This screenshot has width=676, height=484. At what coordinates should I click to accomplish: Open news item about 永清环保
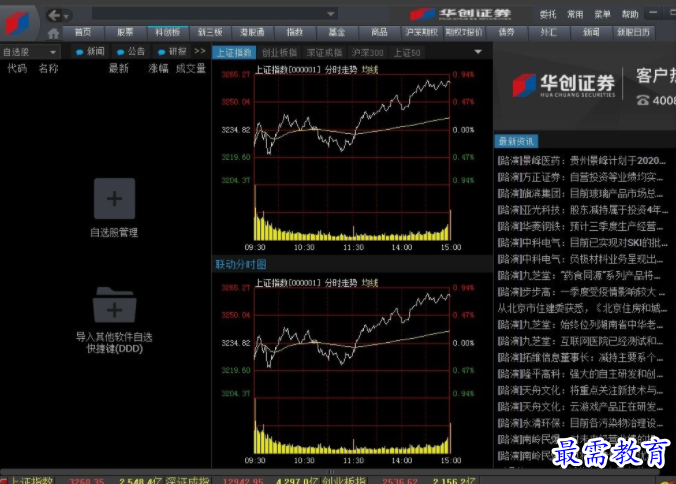pos(581,423)
